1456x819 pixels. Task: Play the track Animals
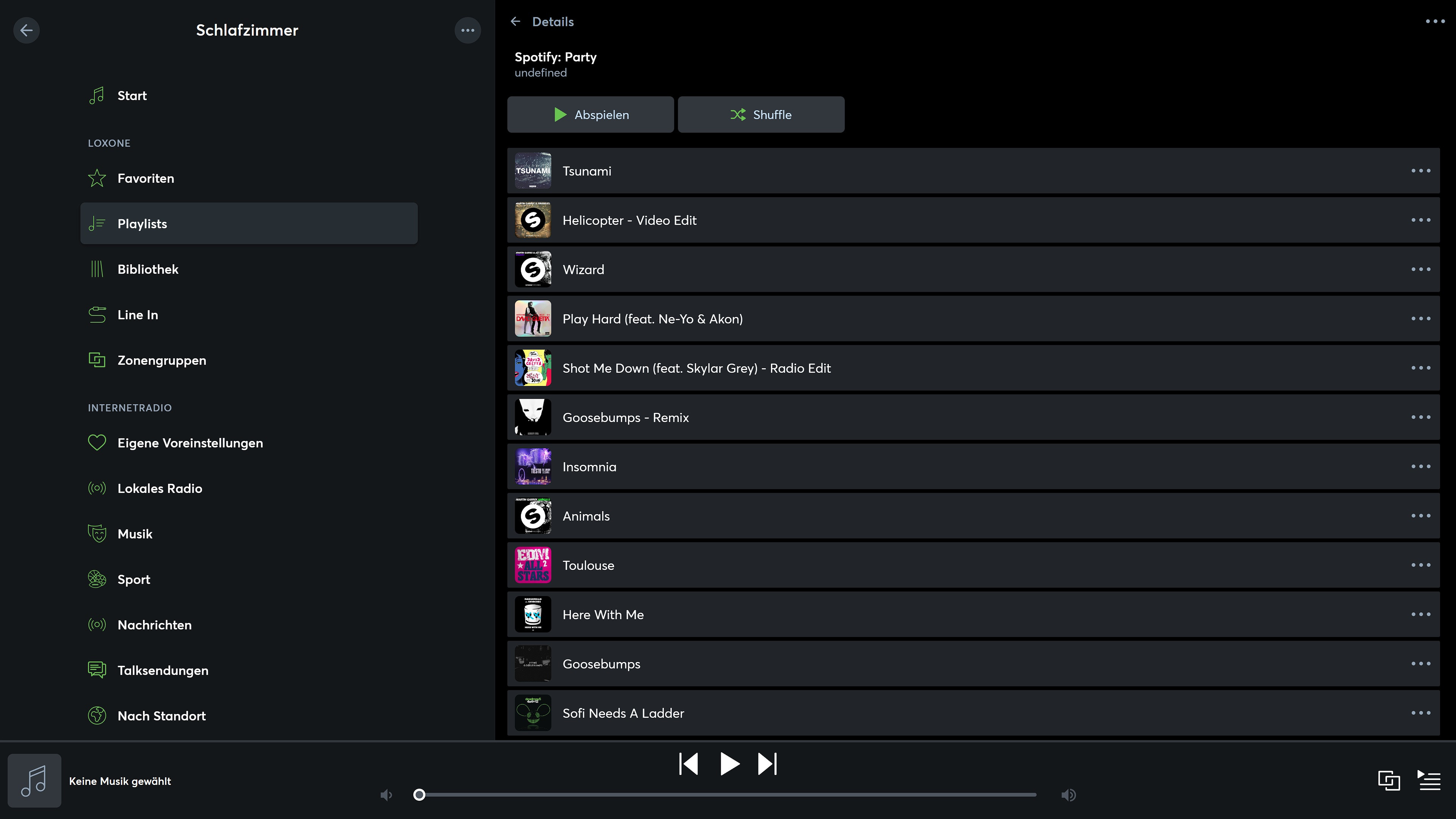tap(973, 516)
